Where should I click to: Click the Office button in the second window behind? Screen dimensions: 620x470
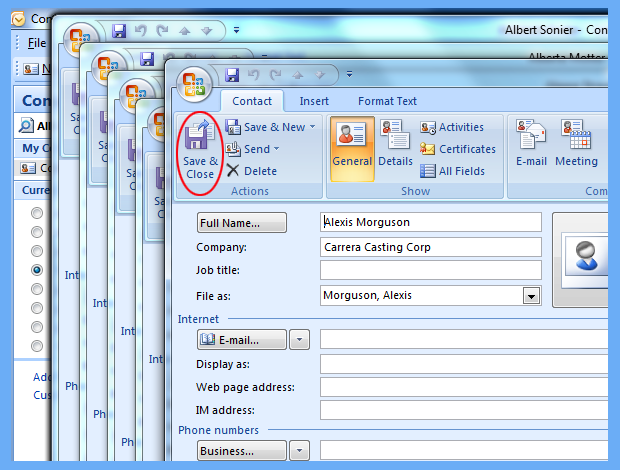click(x=108, y=68)
